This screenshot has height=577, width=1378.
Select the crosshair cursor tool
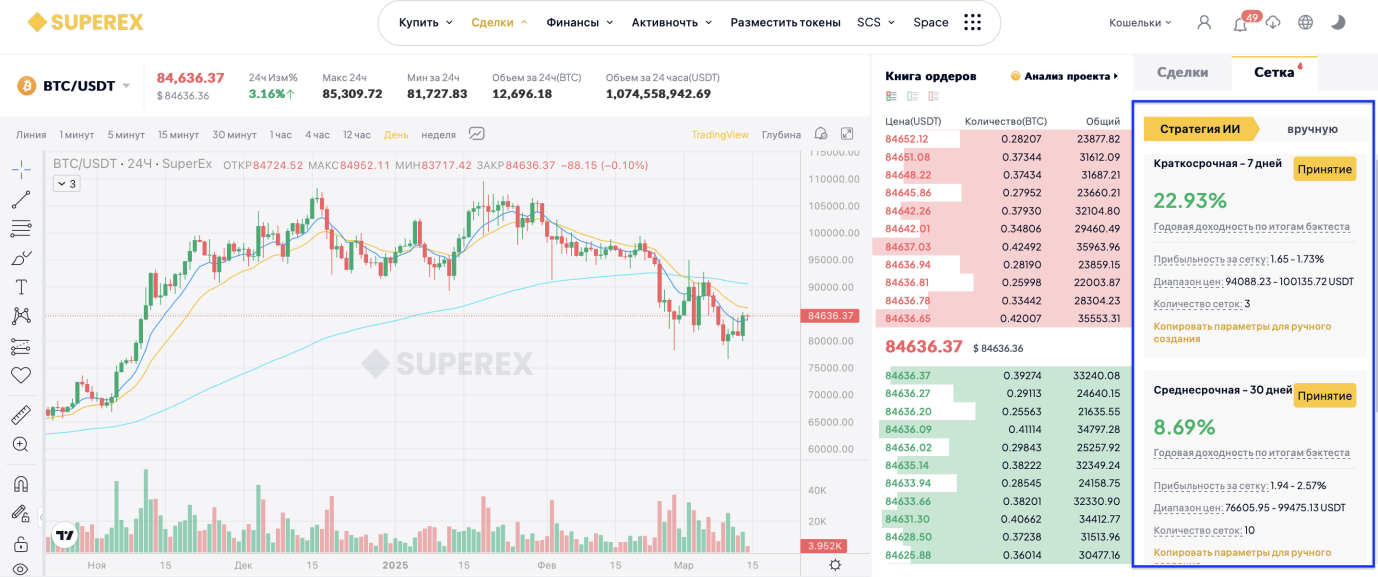pos(21,169)
